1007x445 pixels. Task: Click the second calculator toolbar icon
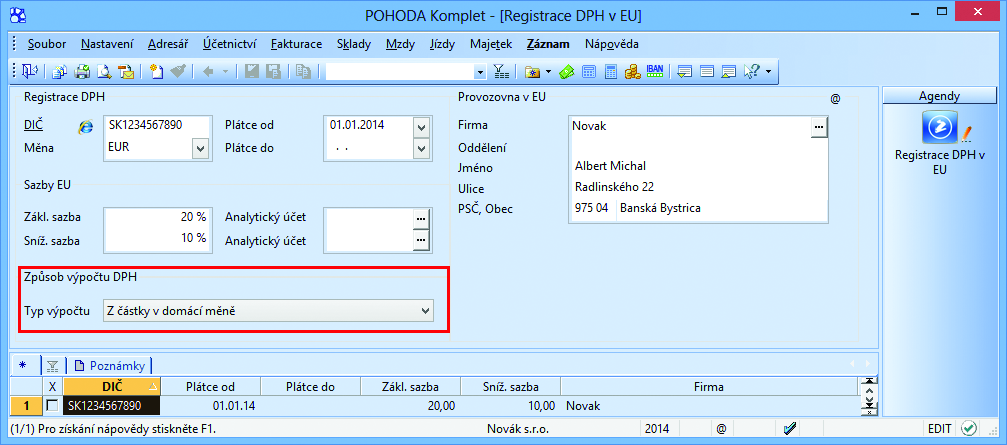tap(610, 71)
